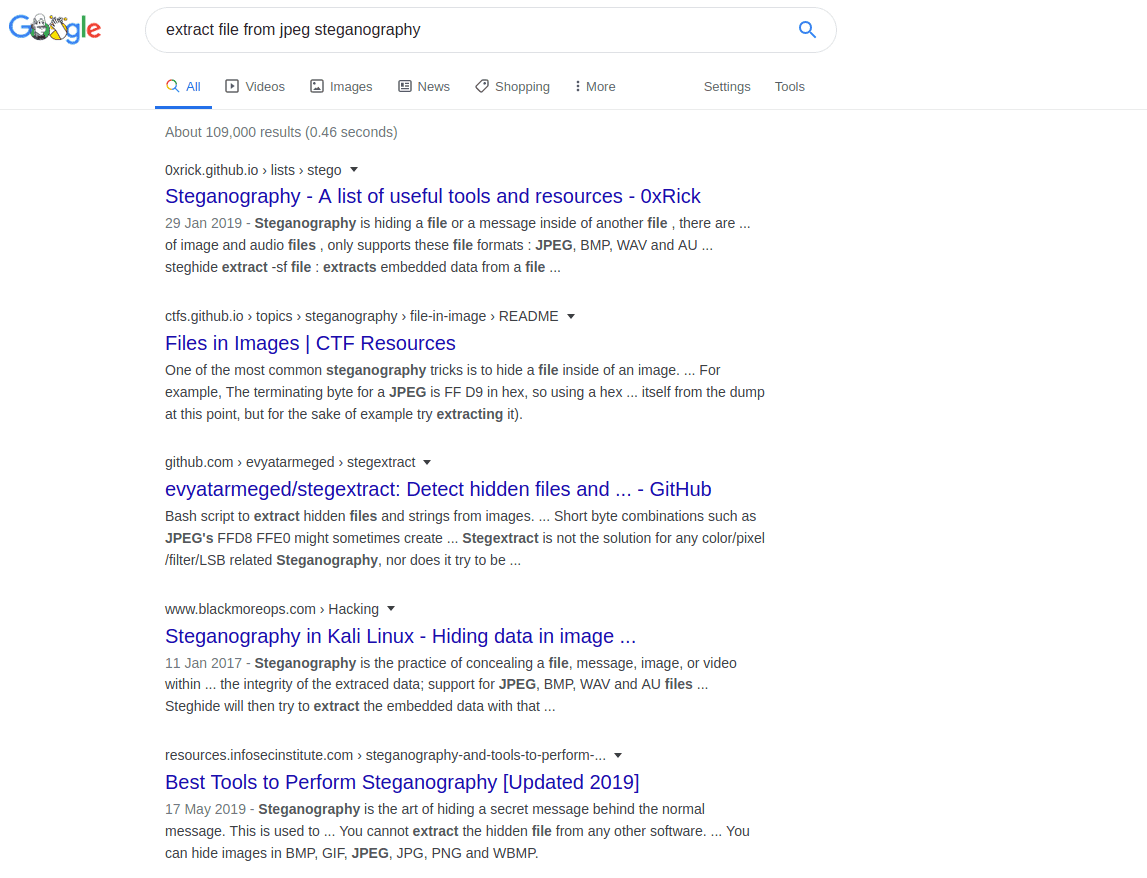Click the blue search magnifier icon
This screenshot has width=1147, height=878.
807,30
